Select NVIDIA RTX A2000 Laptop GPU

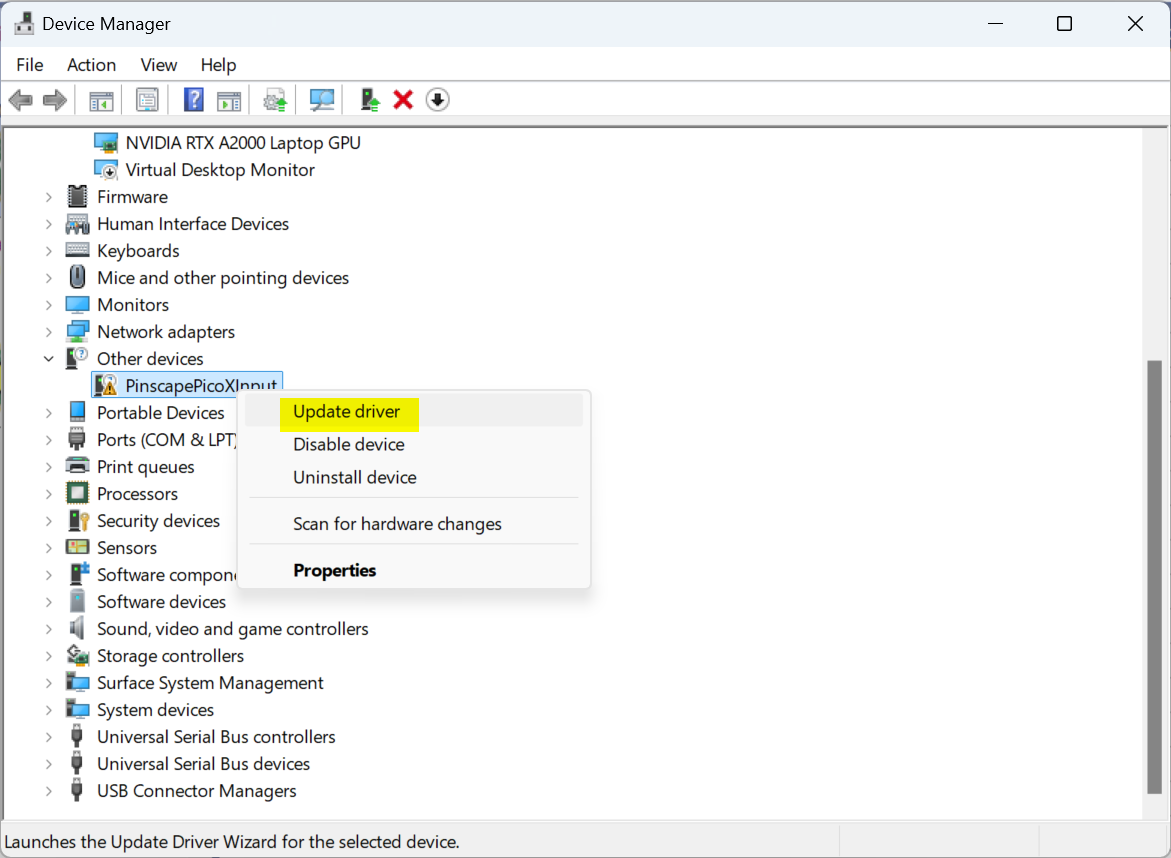tap(243, 143)
